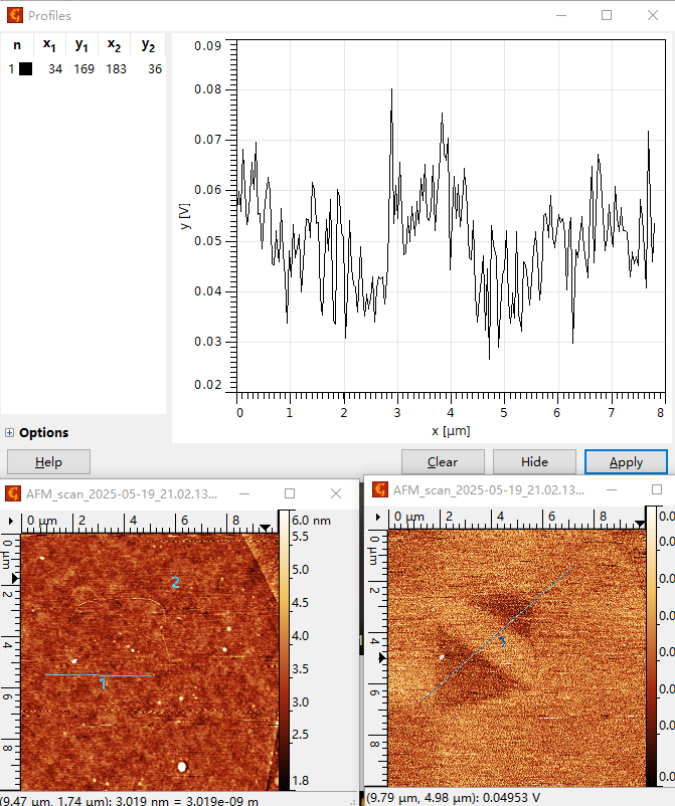675x806 pixels.
Task: Select profile line 1 on the nm-scale image
Action: (x=98, y=676)
